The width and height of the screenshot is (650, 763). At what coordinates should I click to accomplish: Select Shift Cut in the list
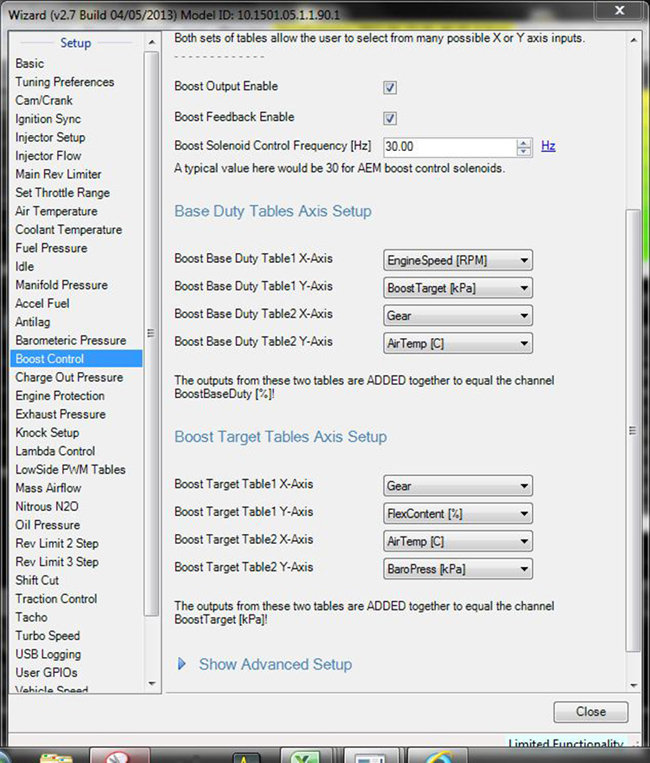[37, 581]
